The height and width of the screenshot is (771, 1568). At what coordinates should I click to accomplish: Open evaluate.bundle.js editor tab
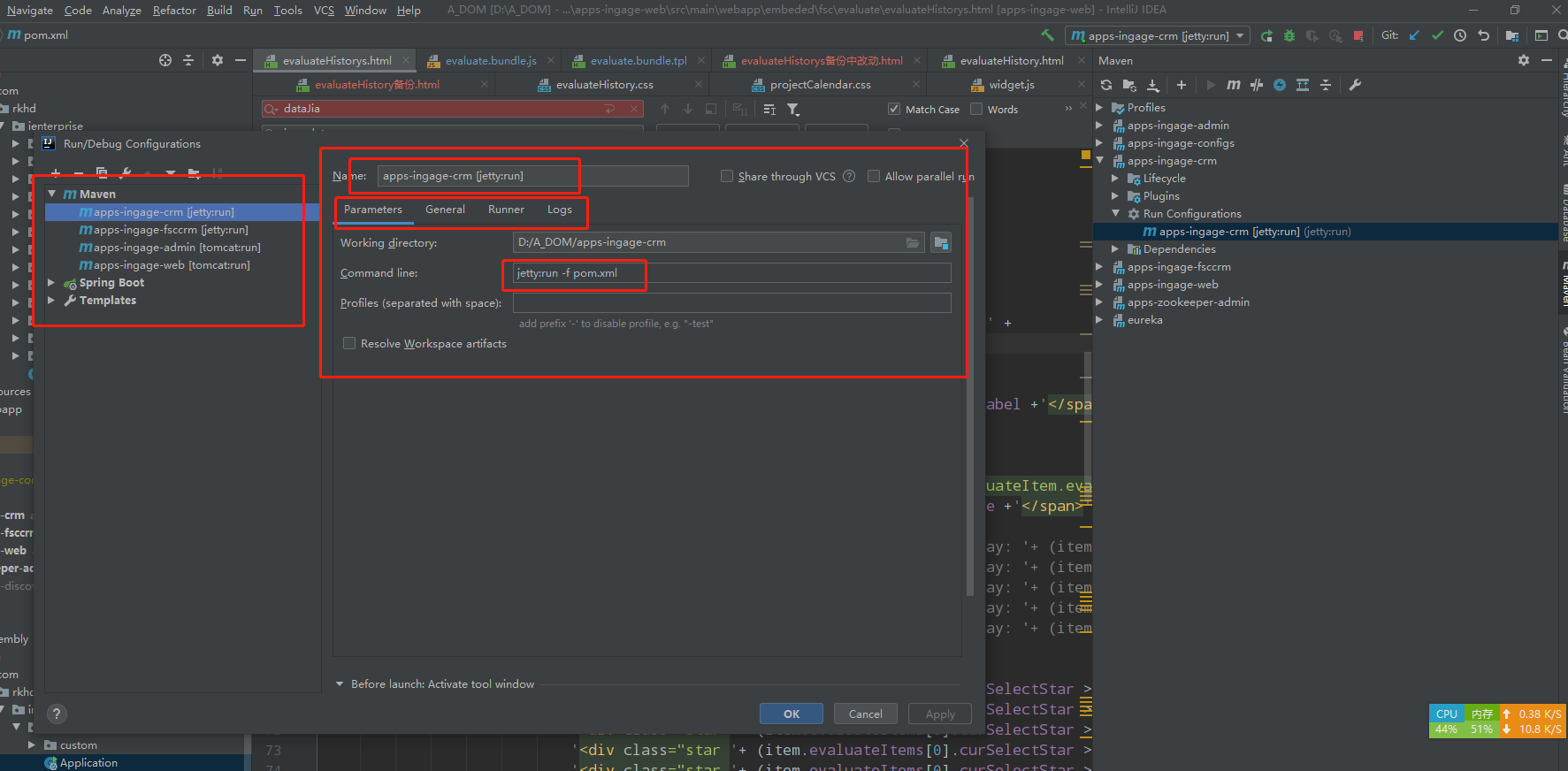point(490,60)
